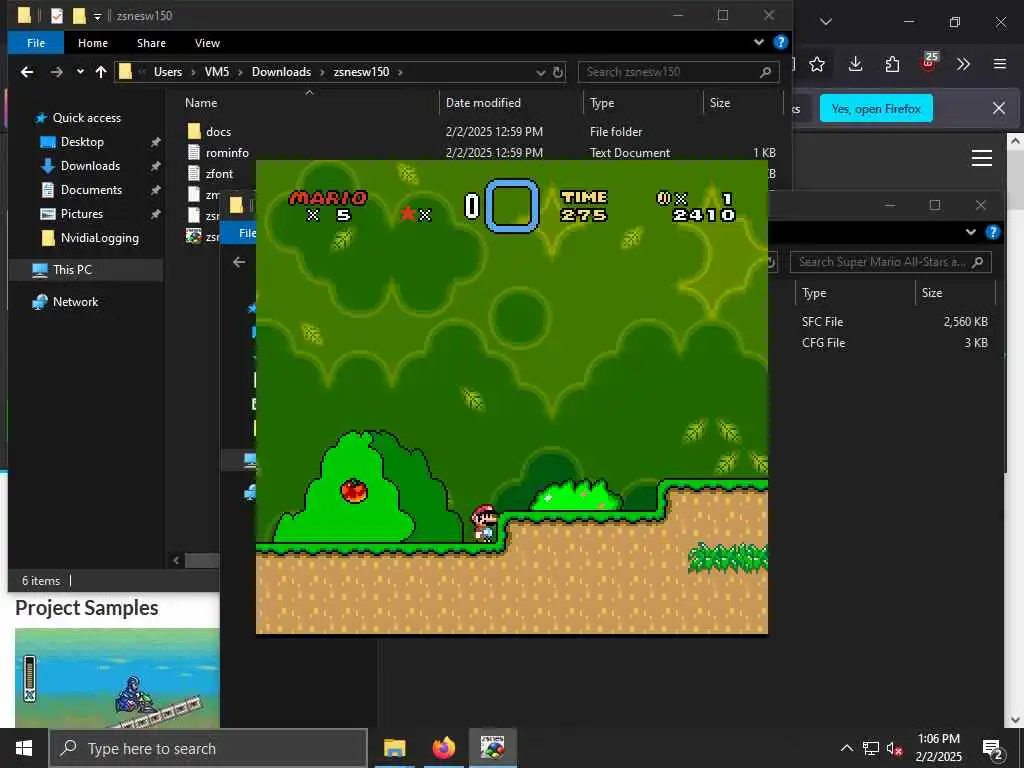Sort by the Size column header in zsnesw150
Viewport: 1024px width, 768px height.
[720, 103]
